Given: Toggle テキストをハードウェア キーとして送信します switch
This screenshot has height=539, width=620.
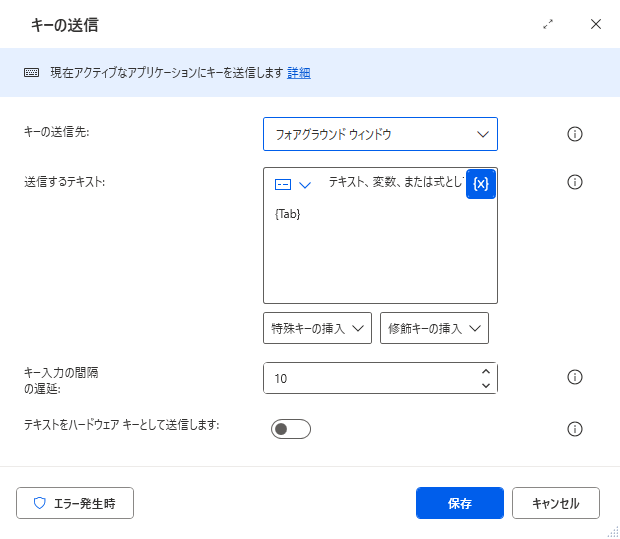Looking at the screenshot, I should click(x=291, y=429).
